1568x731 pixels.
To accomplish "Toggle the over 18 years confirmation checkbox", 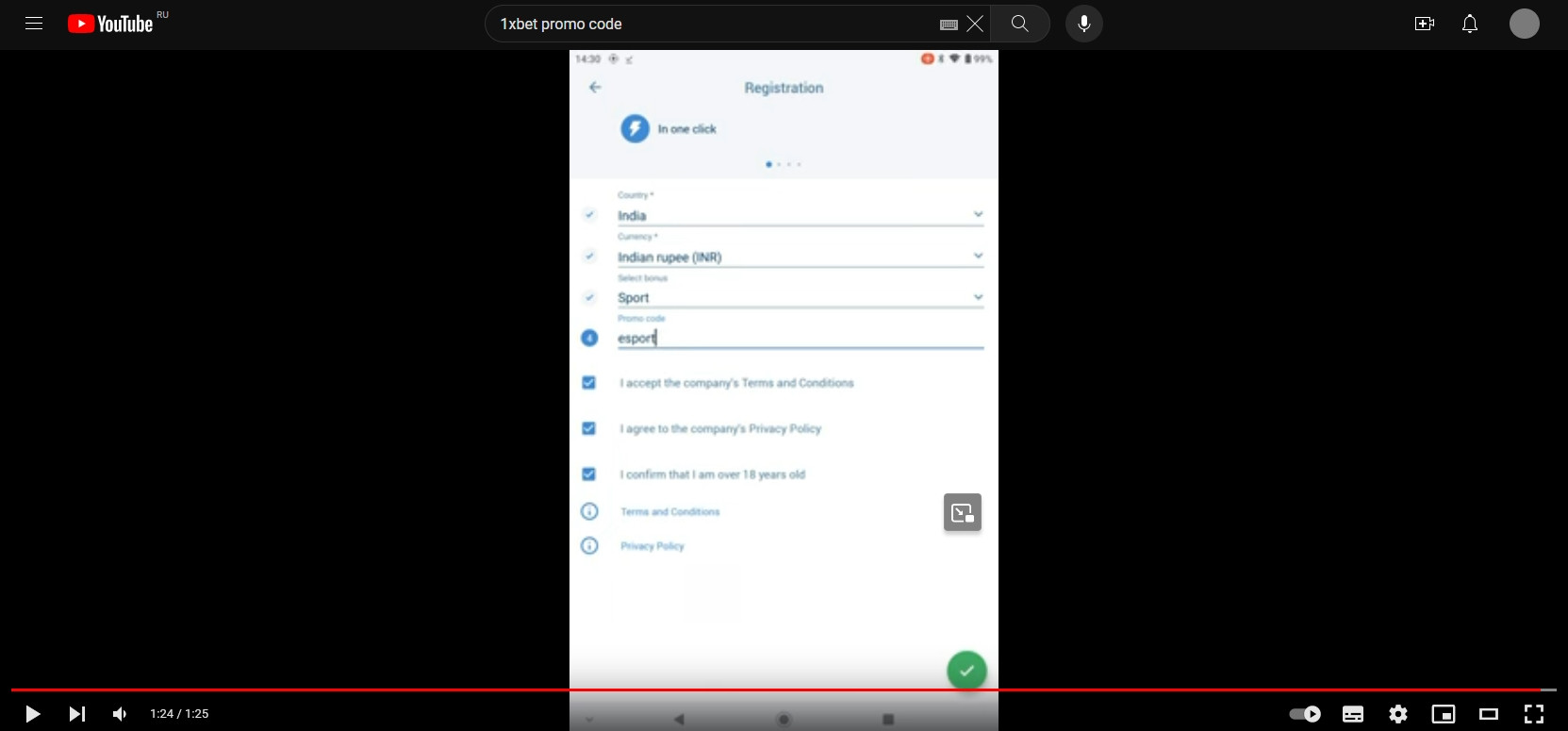I will coord(588,474).
